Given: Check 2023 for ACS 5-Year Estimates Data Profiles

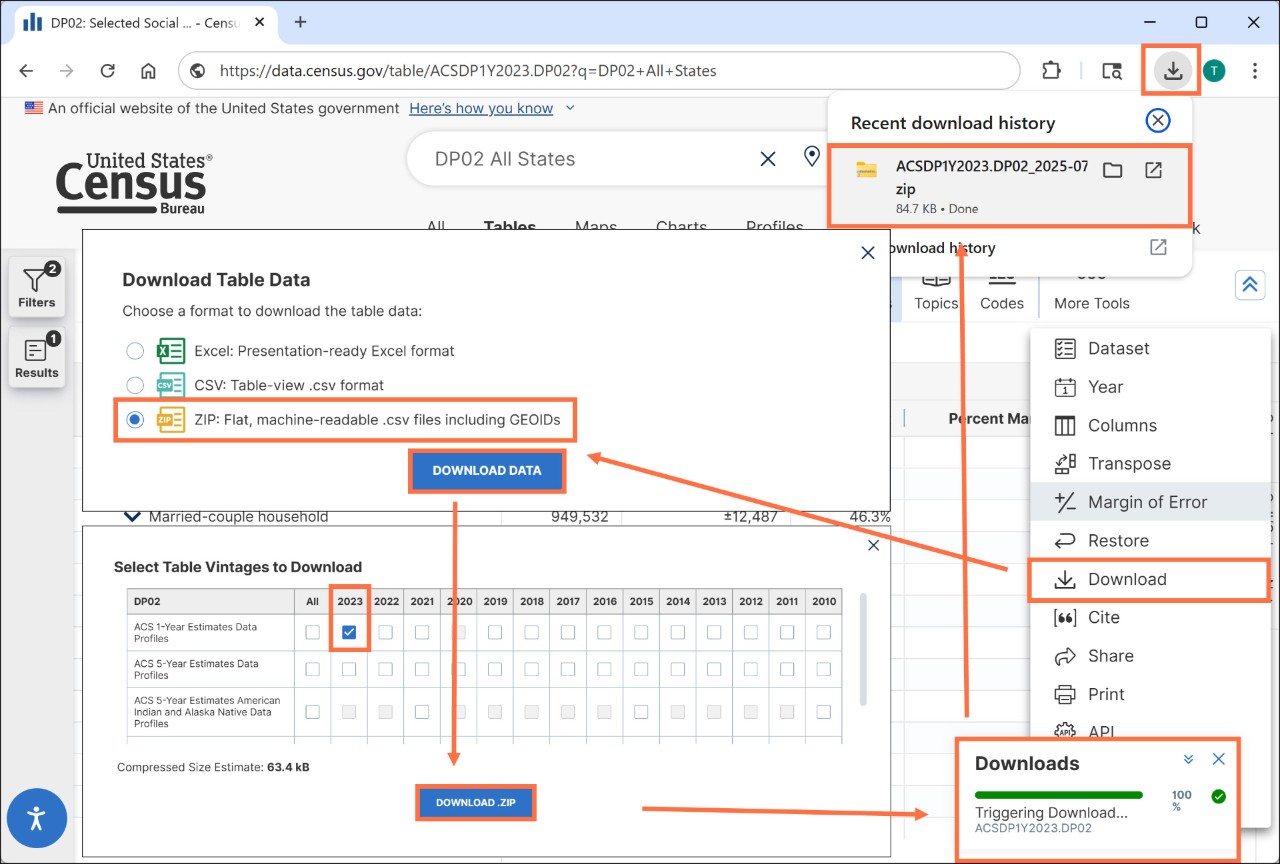Looking at the screenshot, I should tap(349, 669).
